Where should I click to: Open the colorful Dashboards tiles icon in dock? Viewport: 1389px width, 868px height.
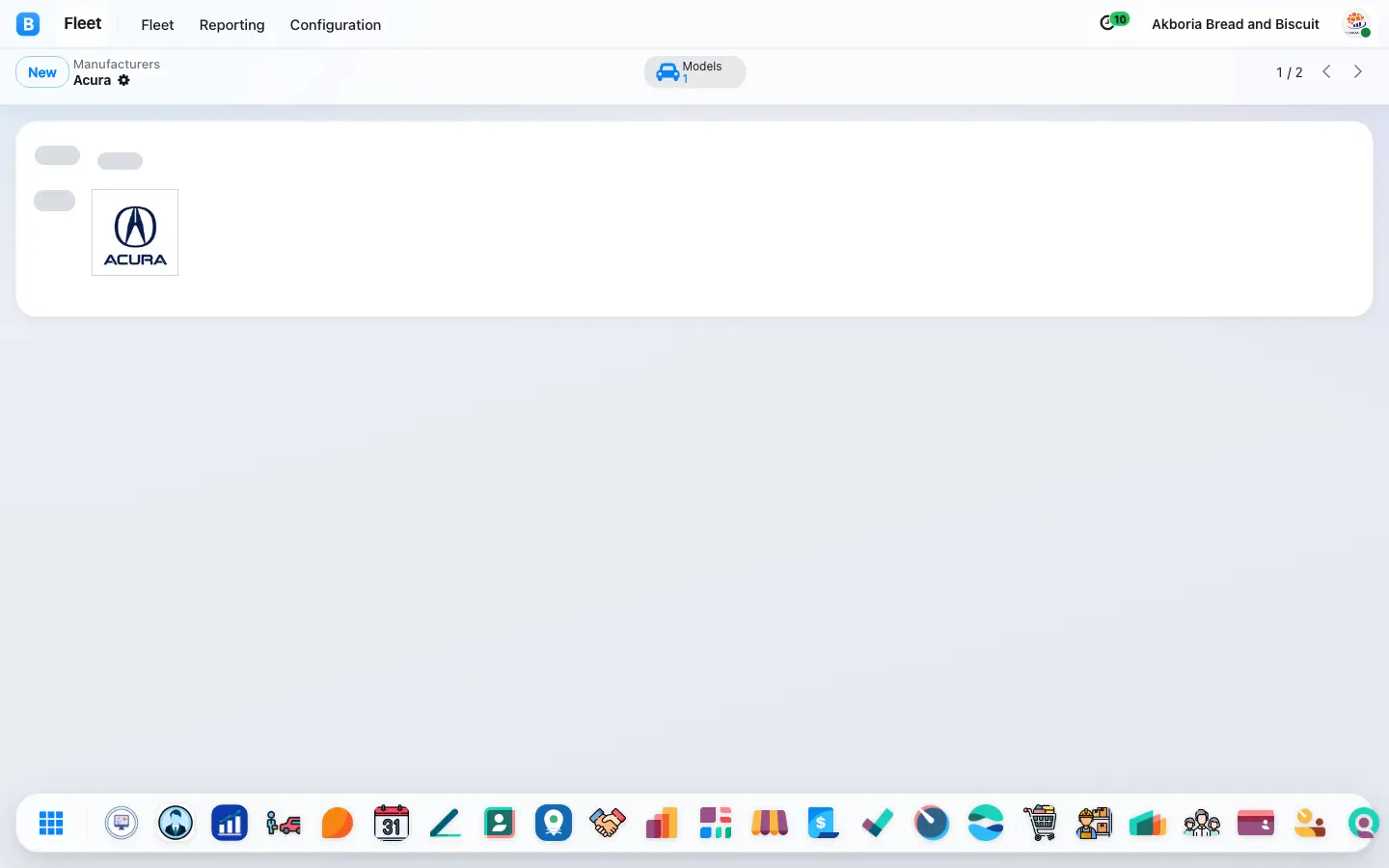[x=716, y=823]
